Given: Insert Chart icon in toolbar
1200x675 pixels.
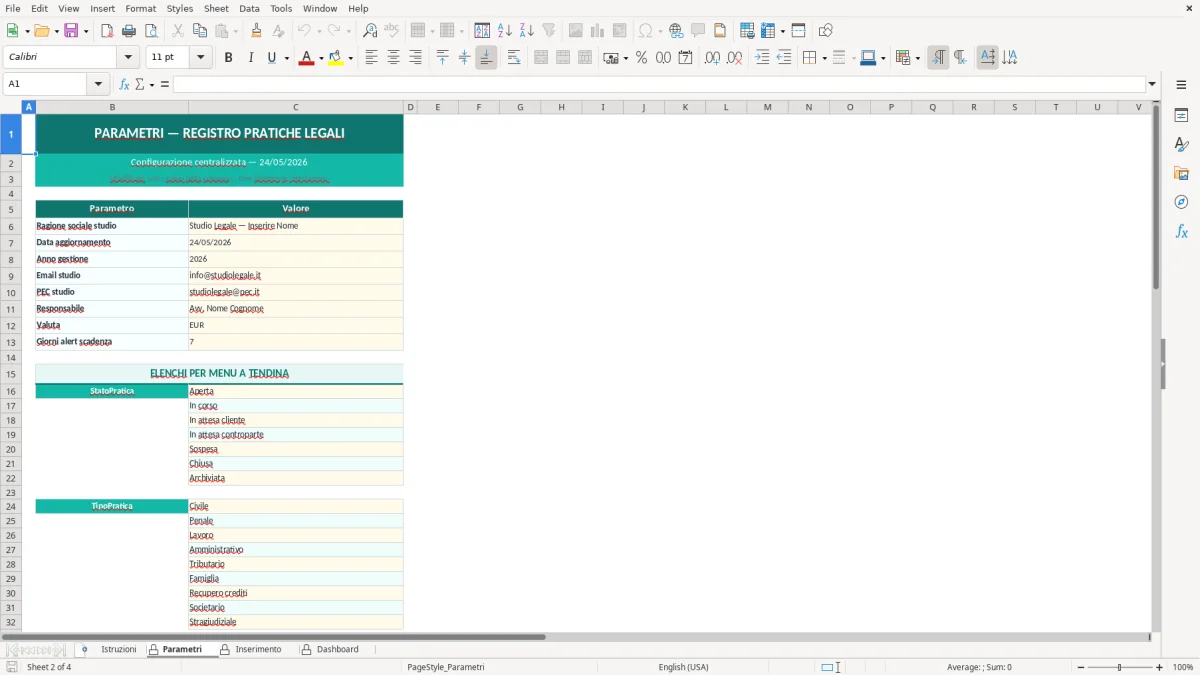Looking at the screenshot, I should coord(598,31).
